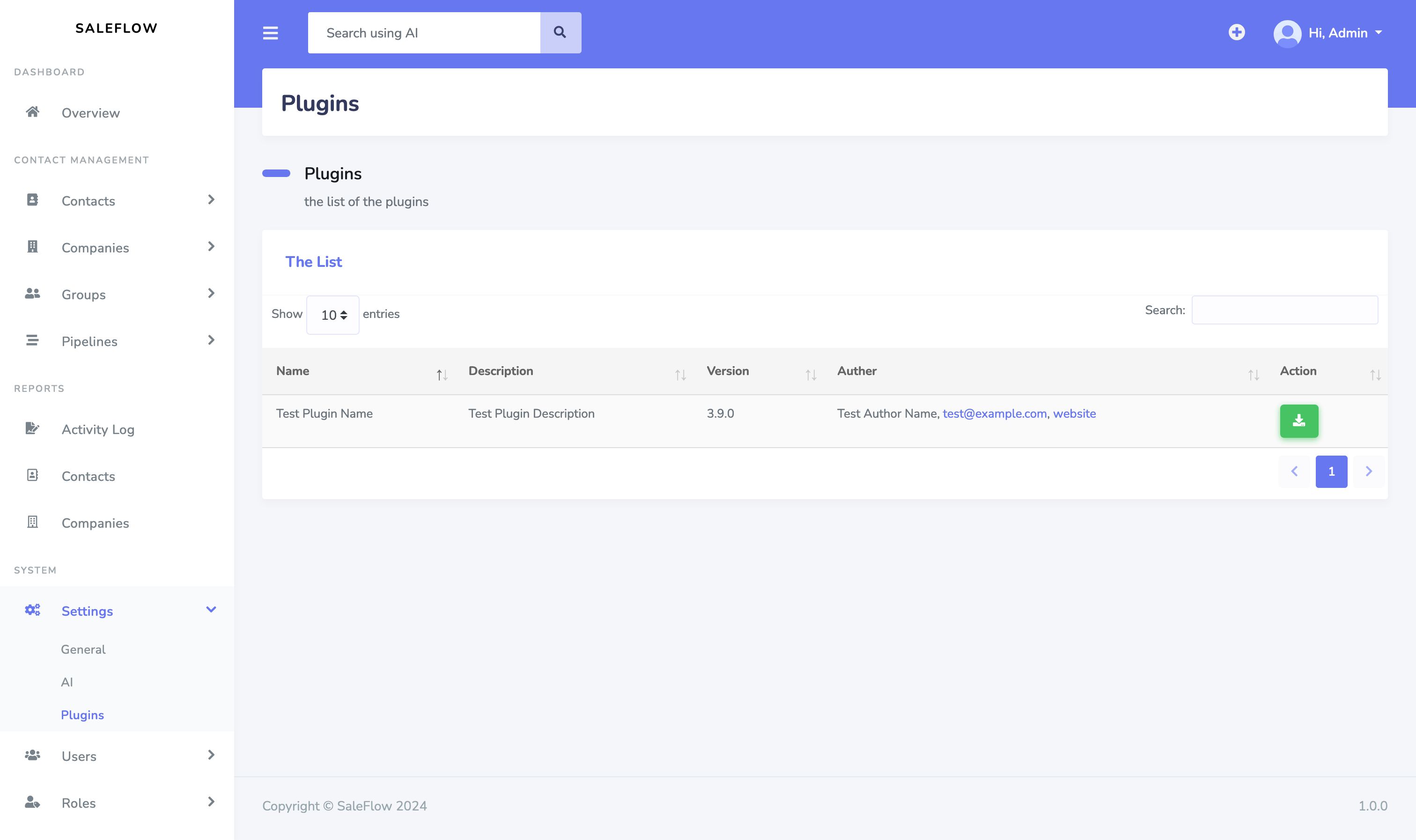This screenshot has width=1416, height=840.
Task: Click the Settings gears icon
Action: (x=33, y=610)
